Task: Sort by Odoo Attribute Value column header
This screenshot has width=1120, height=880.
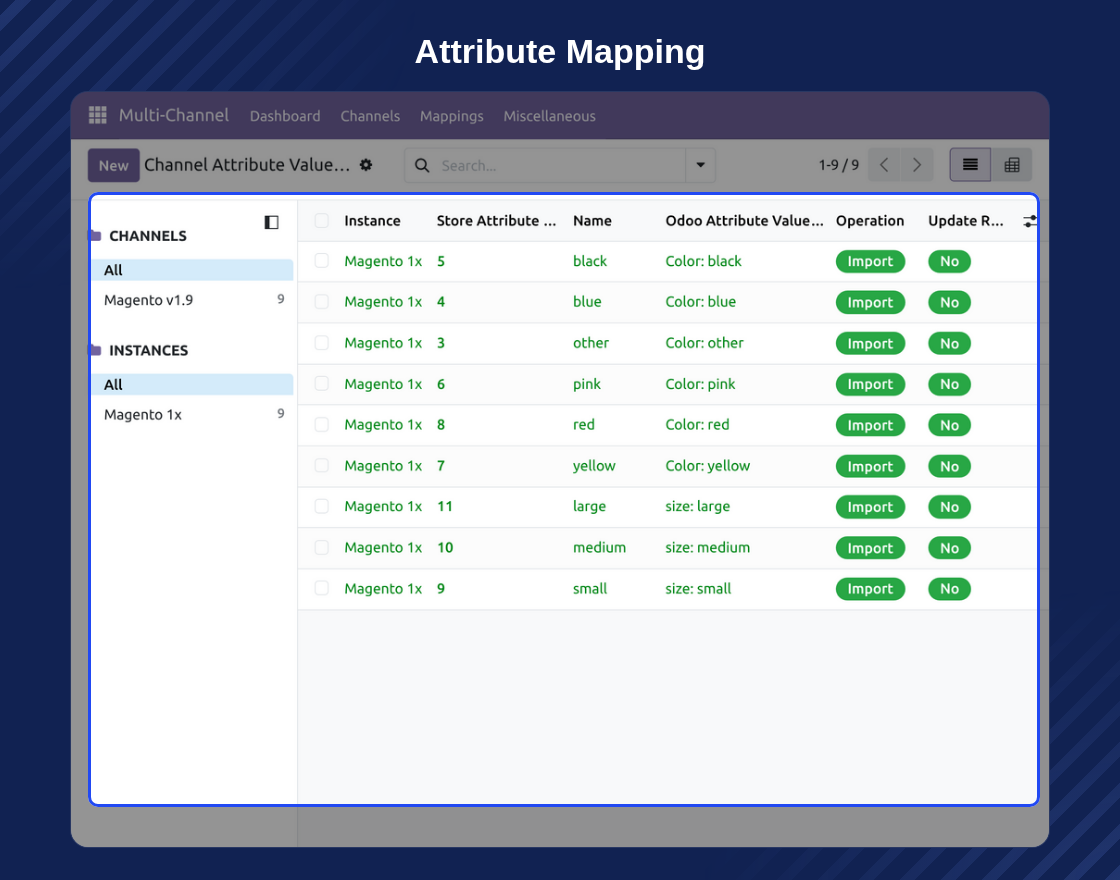Action: pyautogui.click(x=744, y=221)
